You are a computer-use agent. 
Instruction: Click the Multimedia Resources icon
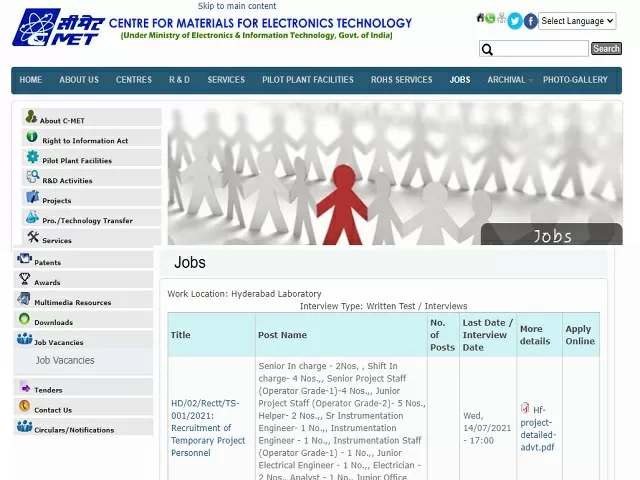24,299
